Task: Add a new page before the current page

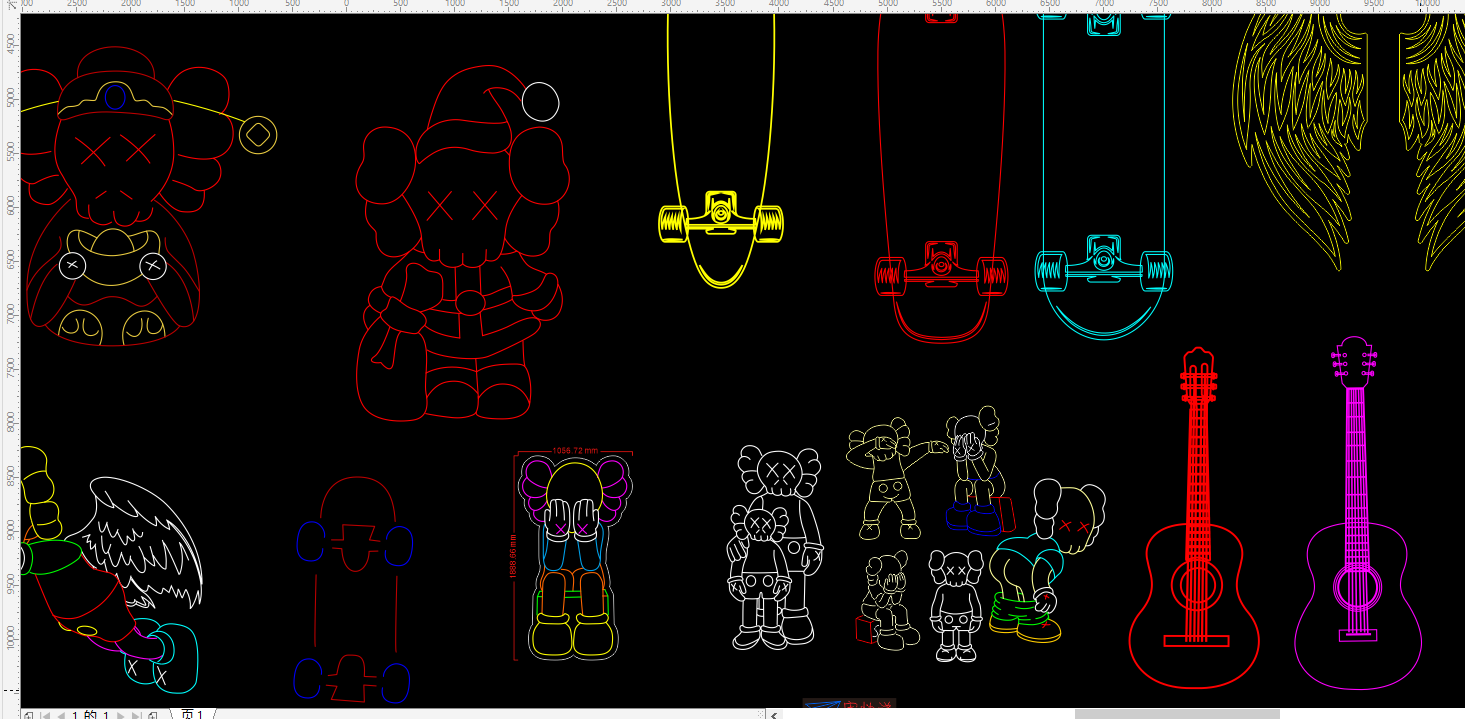Action: [x=28, y=714]
